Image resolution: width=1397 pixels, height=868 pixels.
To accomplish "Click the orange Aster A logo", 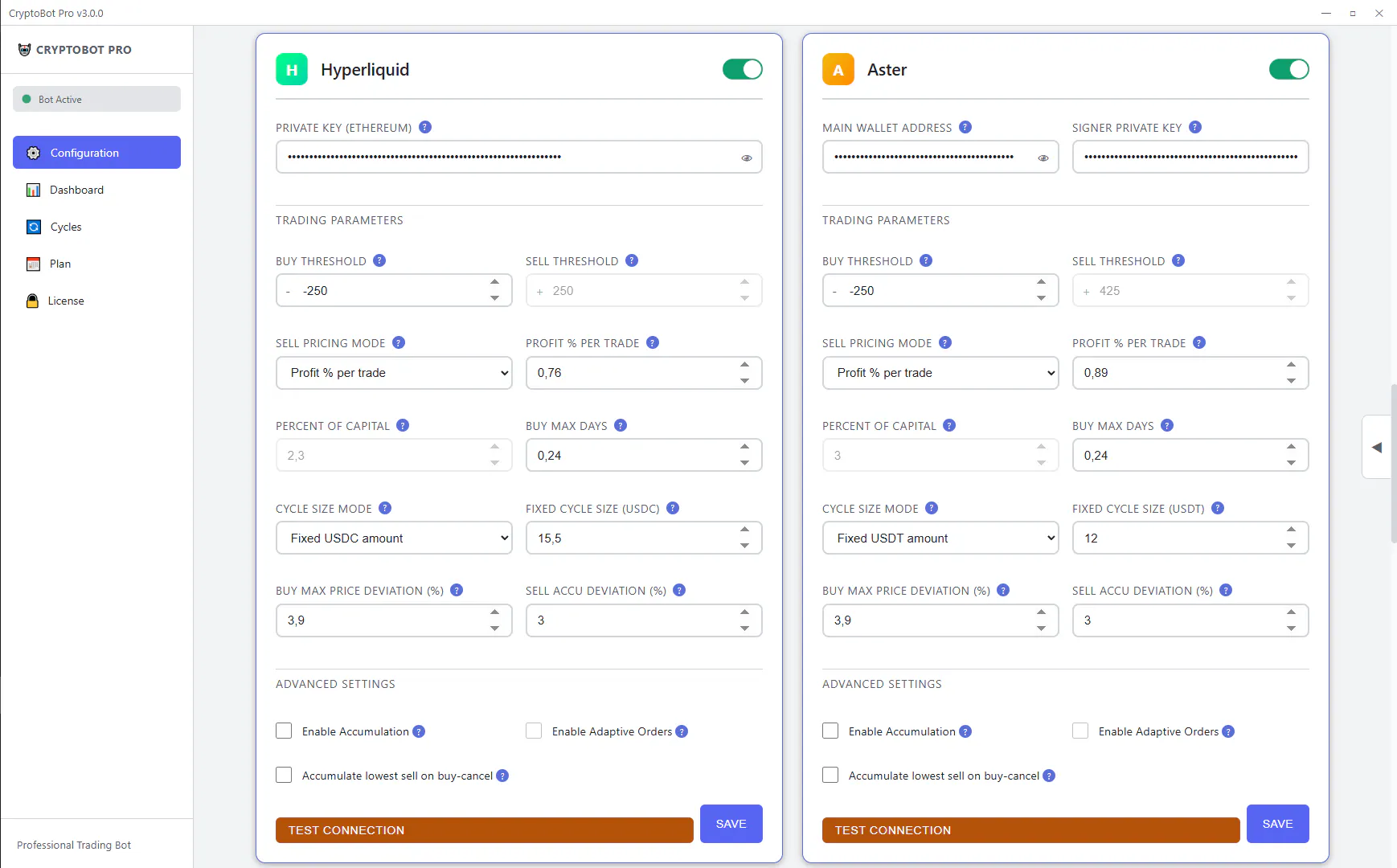I will pos(838,70).
